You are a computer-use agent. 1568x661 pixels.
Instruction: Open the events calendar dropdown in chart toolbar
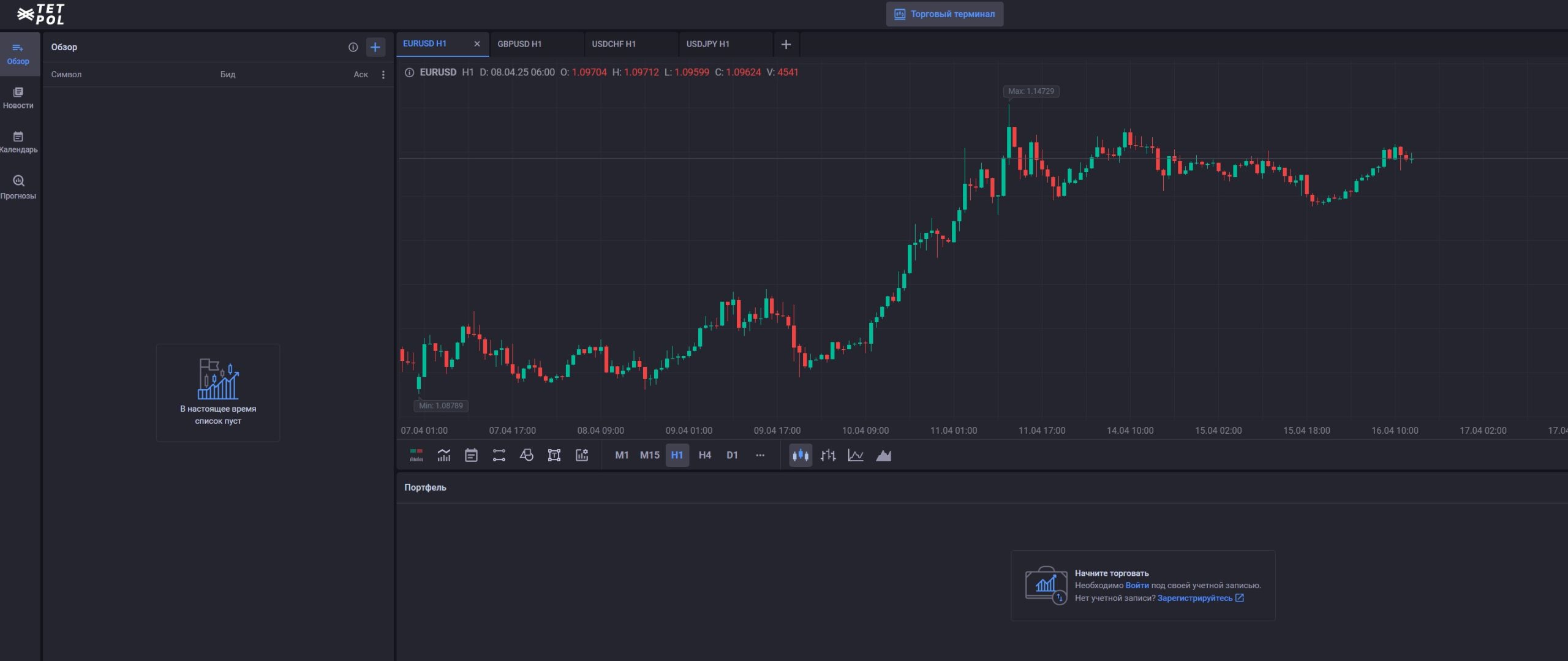tap(471, 455)
